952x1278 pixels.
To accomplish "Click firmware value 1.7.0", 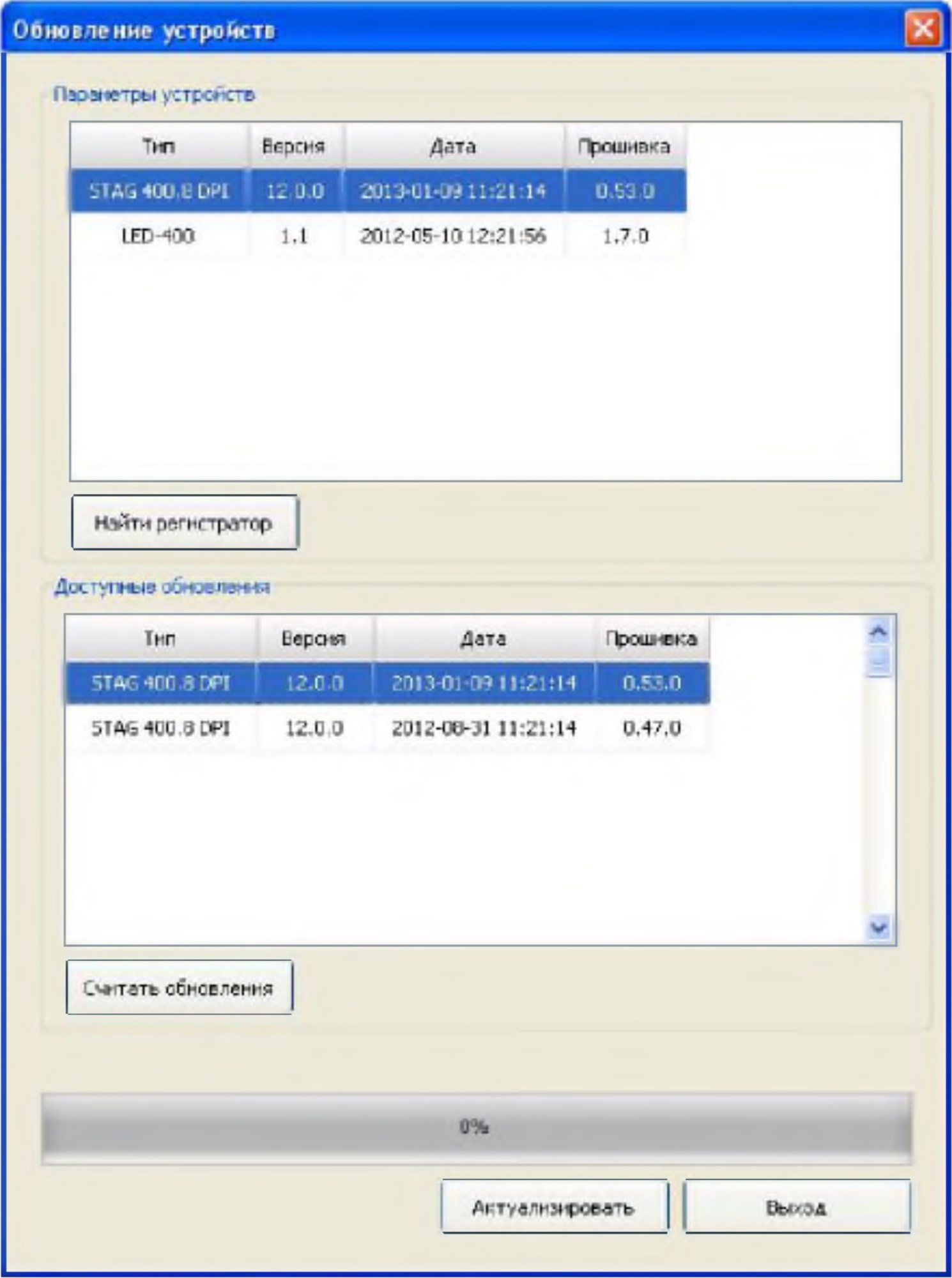I will click(626, 236).
